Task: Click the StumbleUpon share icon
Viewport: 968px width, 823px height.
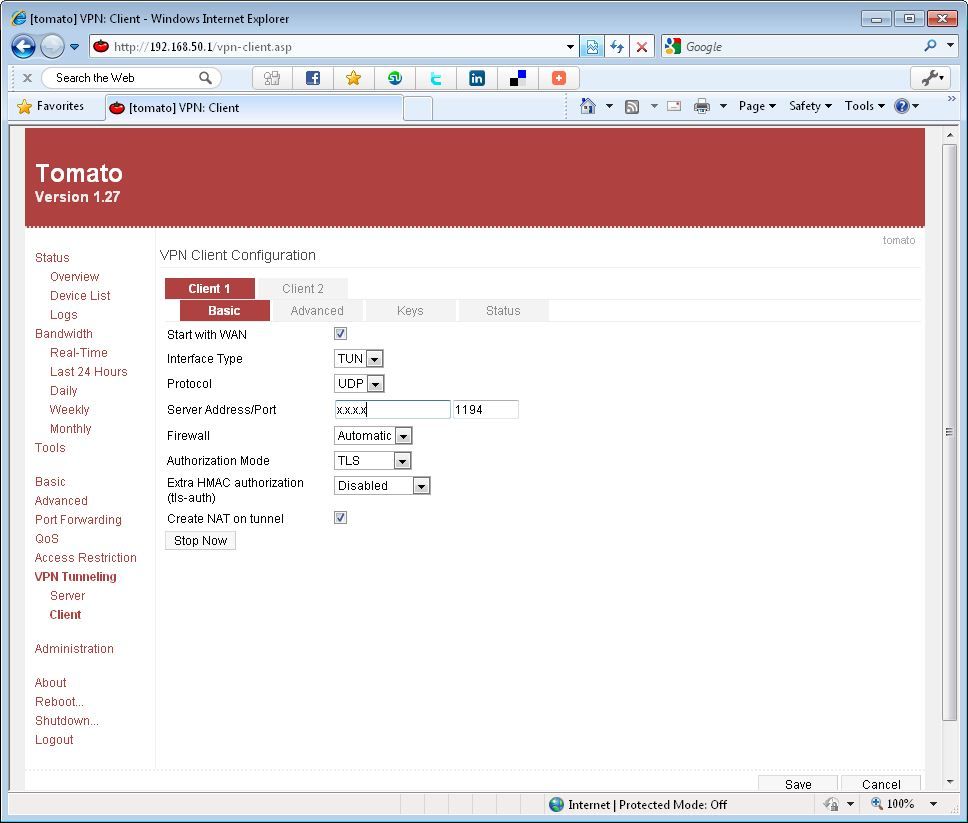Action: point(394,77)
